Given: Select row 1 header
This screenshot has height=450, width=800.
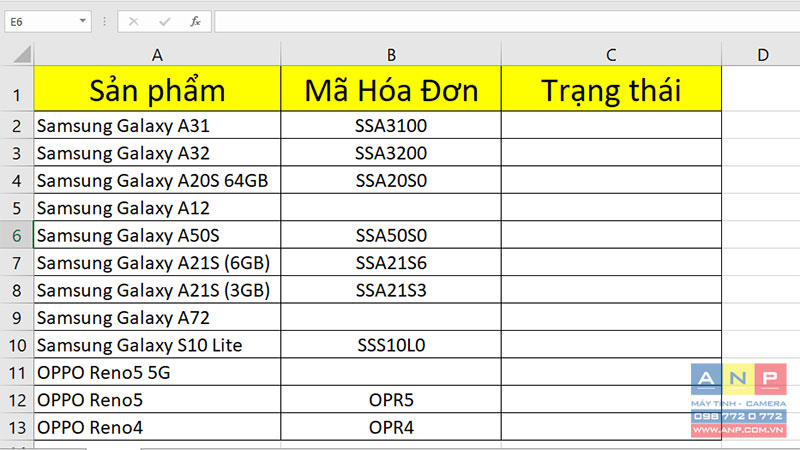Looking at the screenshot, I should [x=17, y=89].
